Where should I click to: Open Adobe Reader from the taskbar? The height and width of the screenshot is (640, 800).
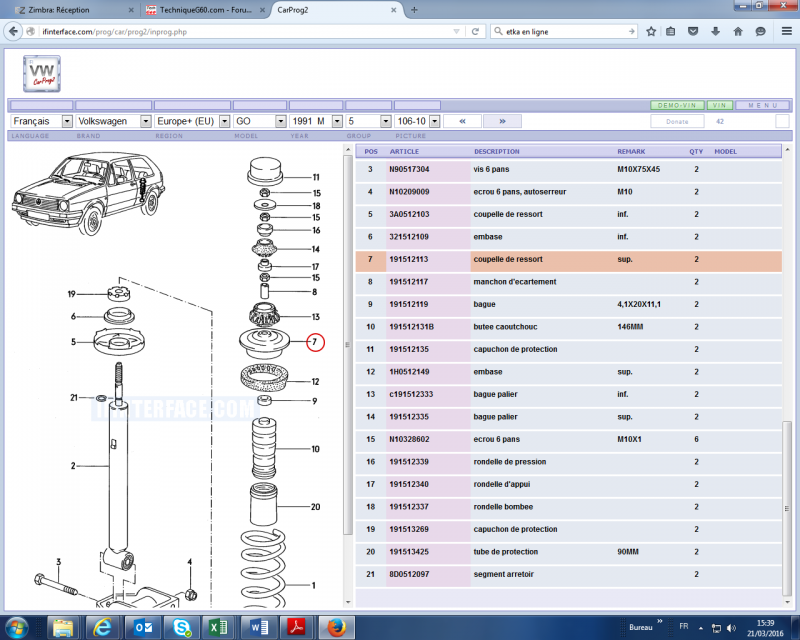tap(297, 627)
